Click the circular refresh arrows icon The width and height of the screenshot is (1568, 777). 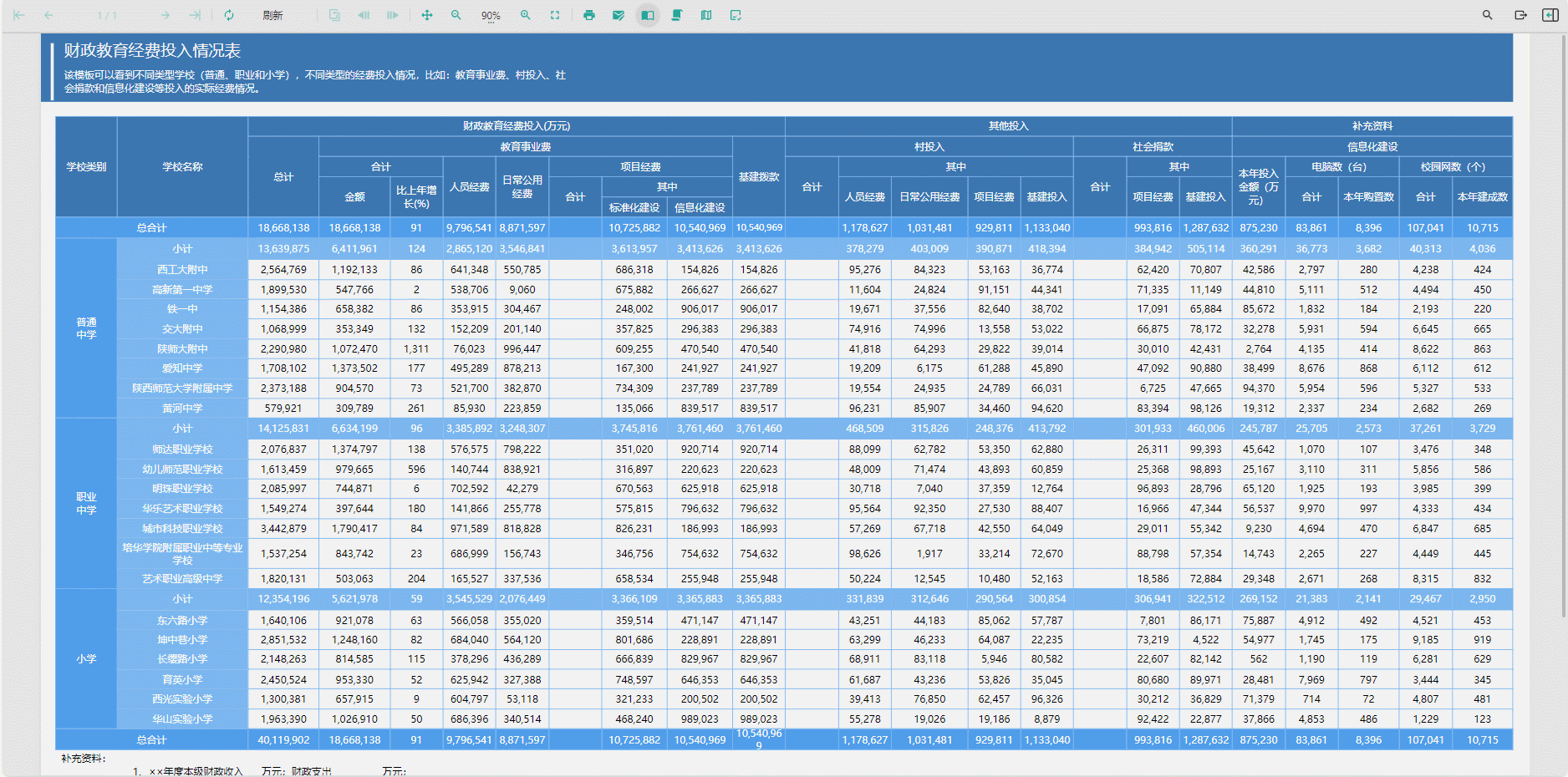coord(229,15)
